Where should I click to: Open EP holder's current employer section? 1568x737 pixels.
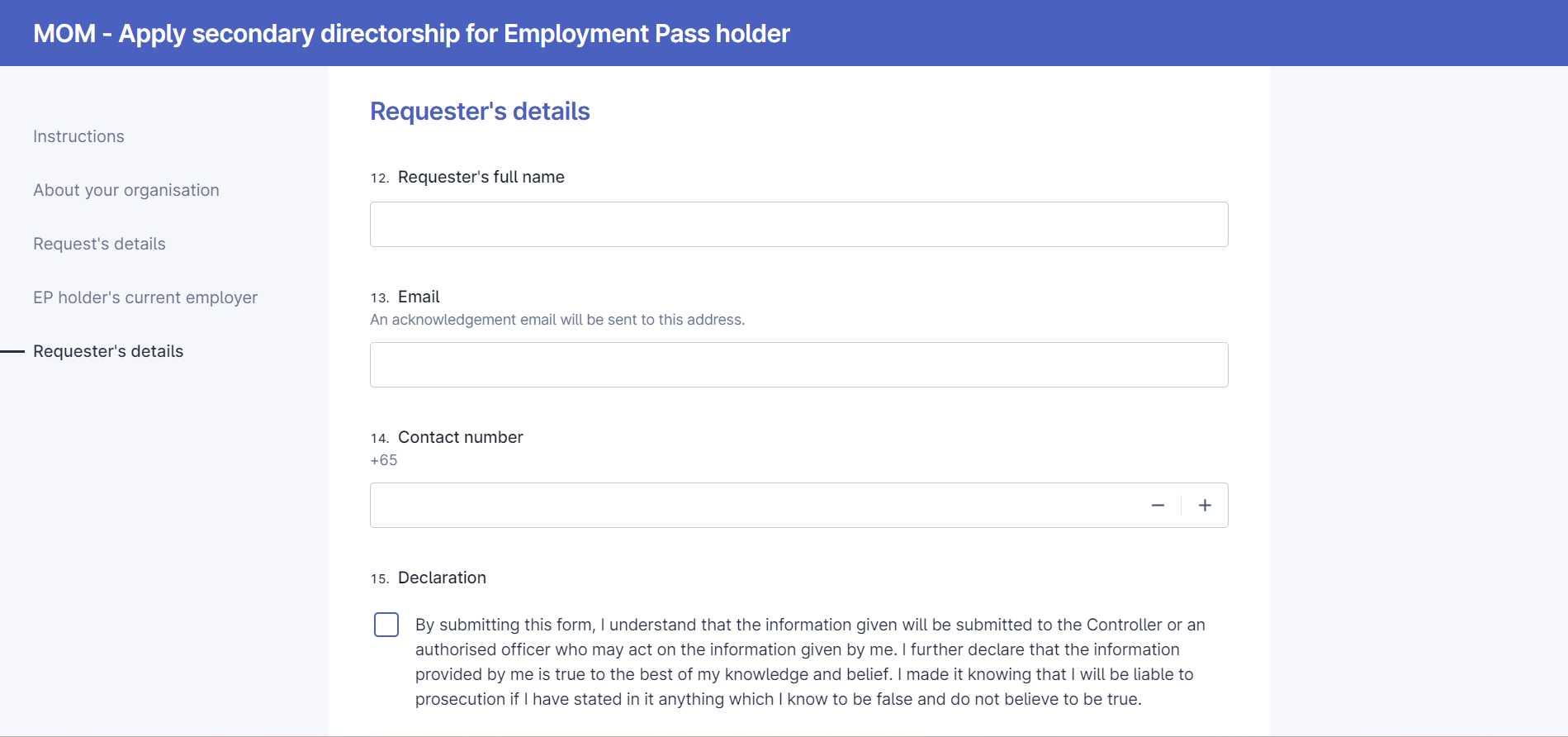tap(145, 297)
